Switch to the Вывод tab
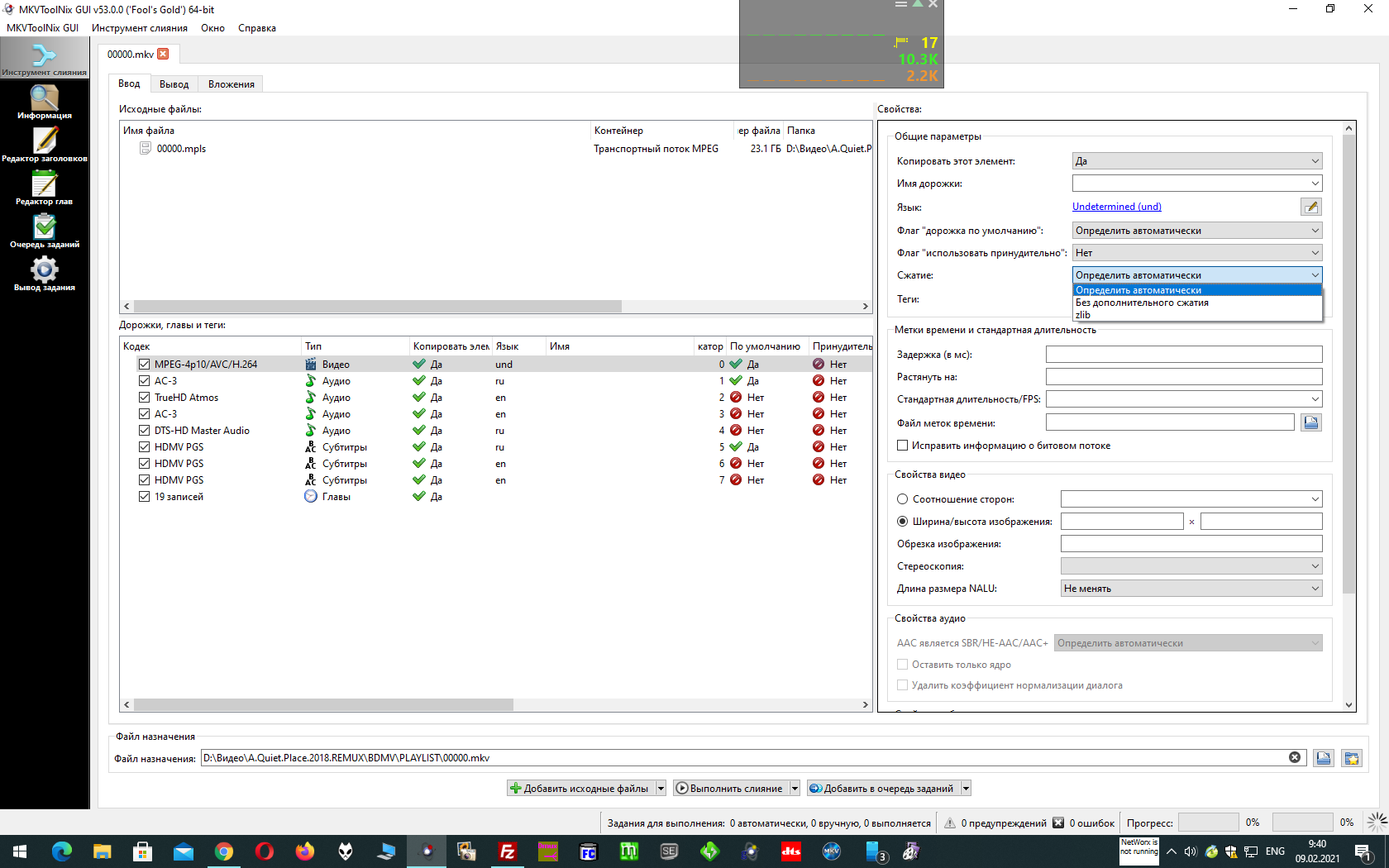The height and width of the screenshot is (868, 1389). (174, 84)
